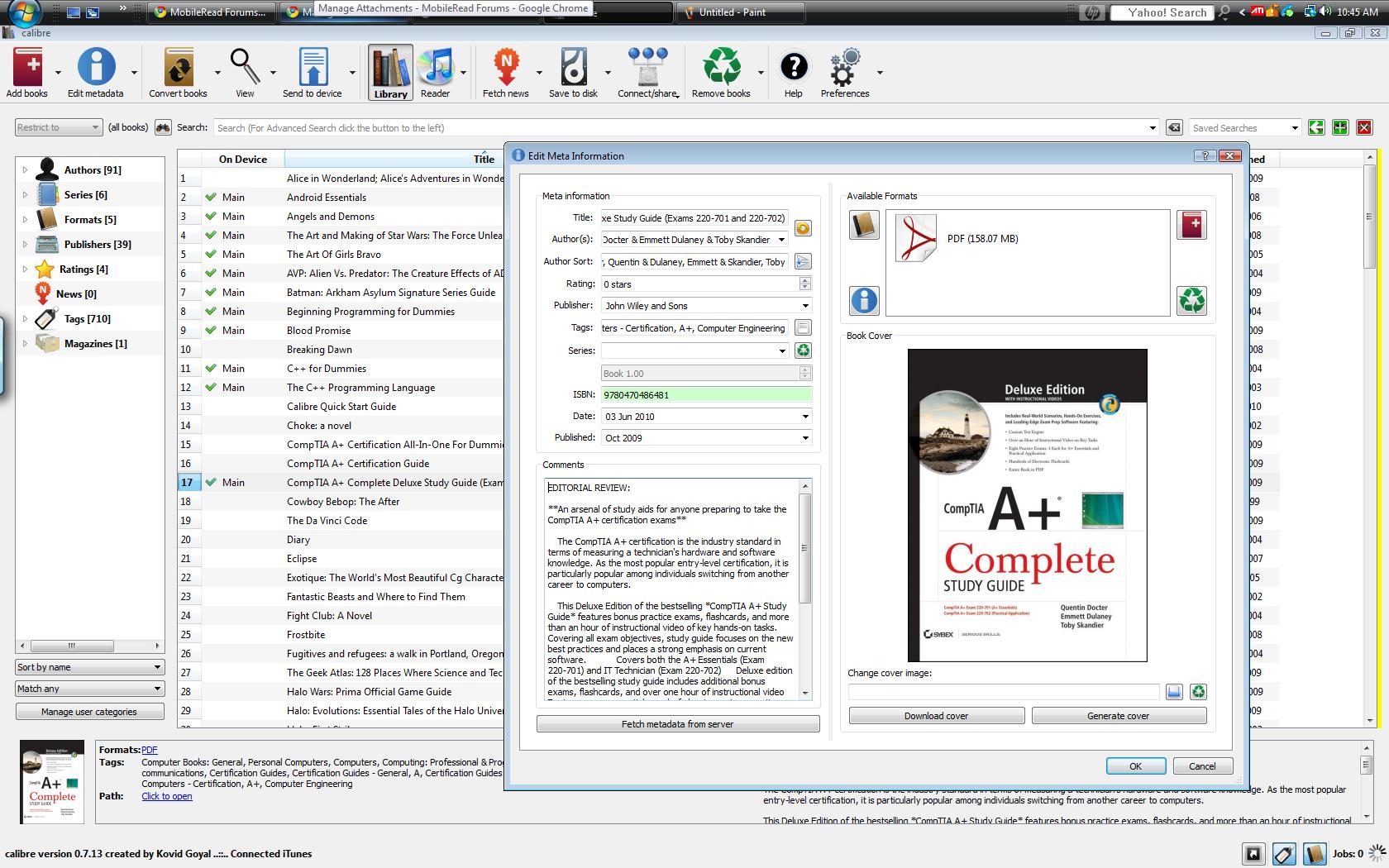Screen dimensions: 1389x868
Task: Click the Fetch news icon
Action: pos(505,68)
